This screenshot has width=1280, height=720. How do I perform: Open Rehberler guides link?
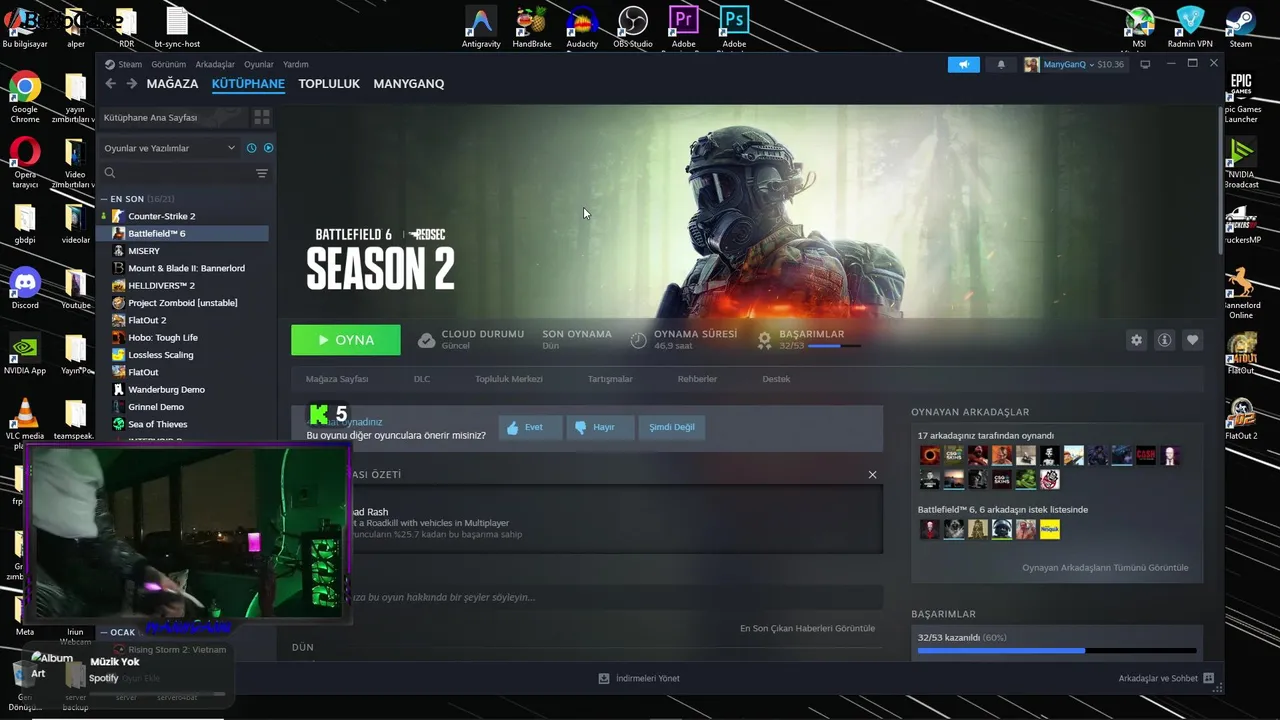coord(697,379)
